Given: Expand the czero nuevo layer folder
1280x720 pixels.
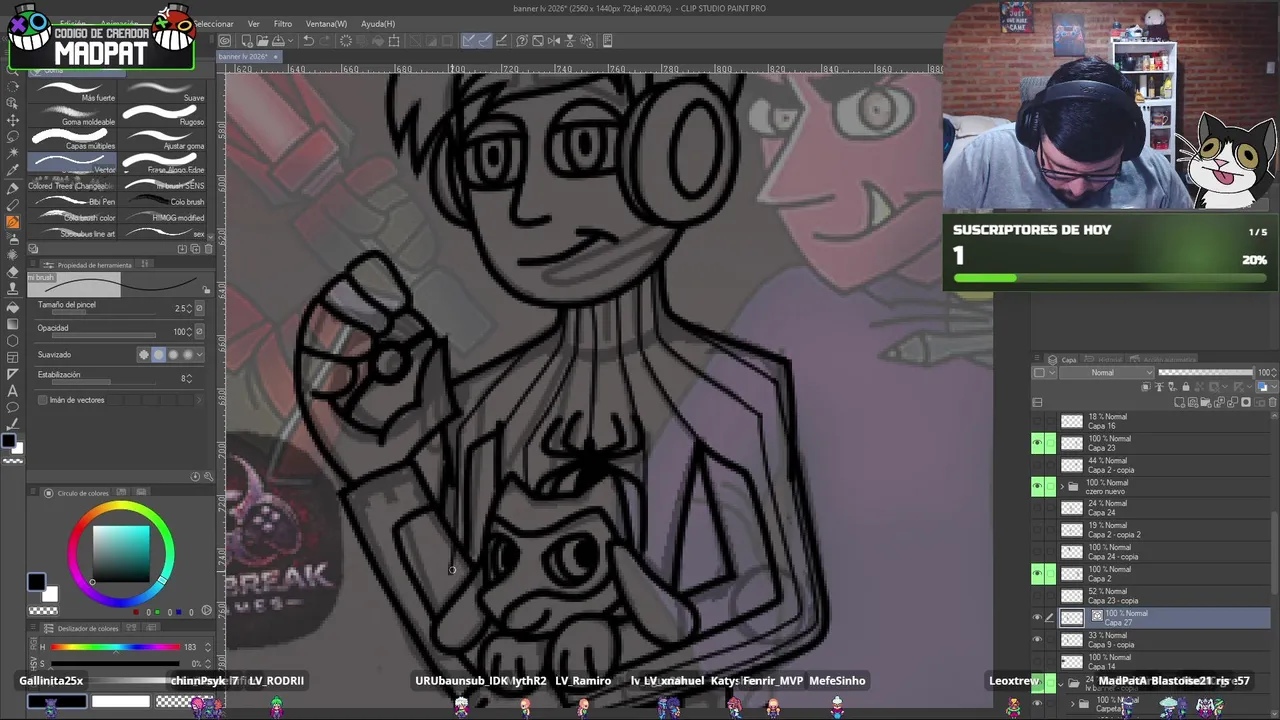Looking at the screenshot, I should [x=1061, y=487].
